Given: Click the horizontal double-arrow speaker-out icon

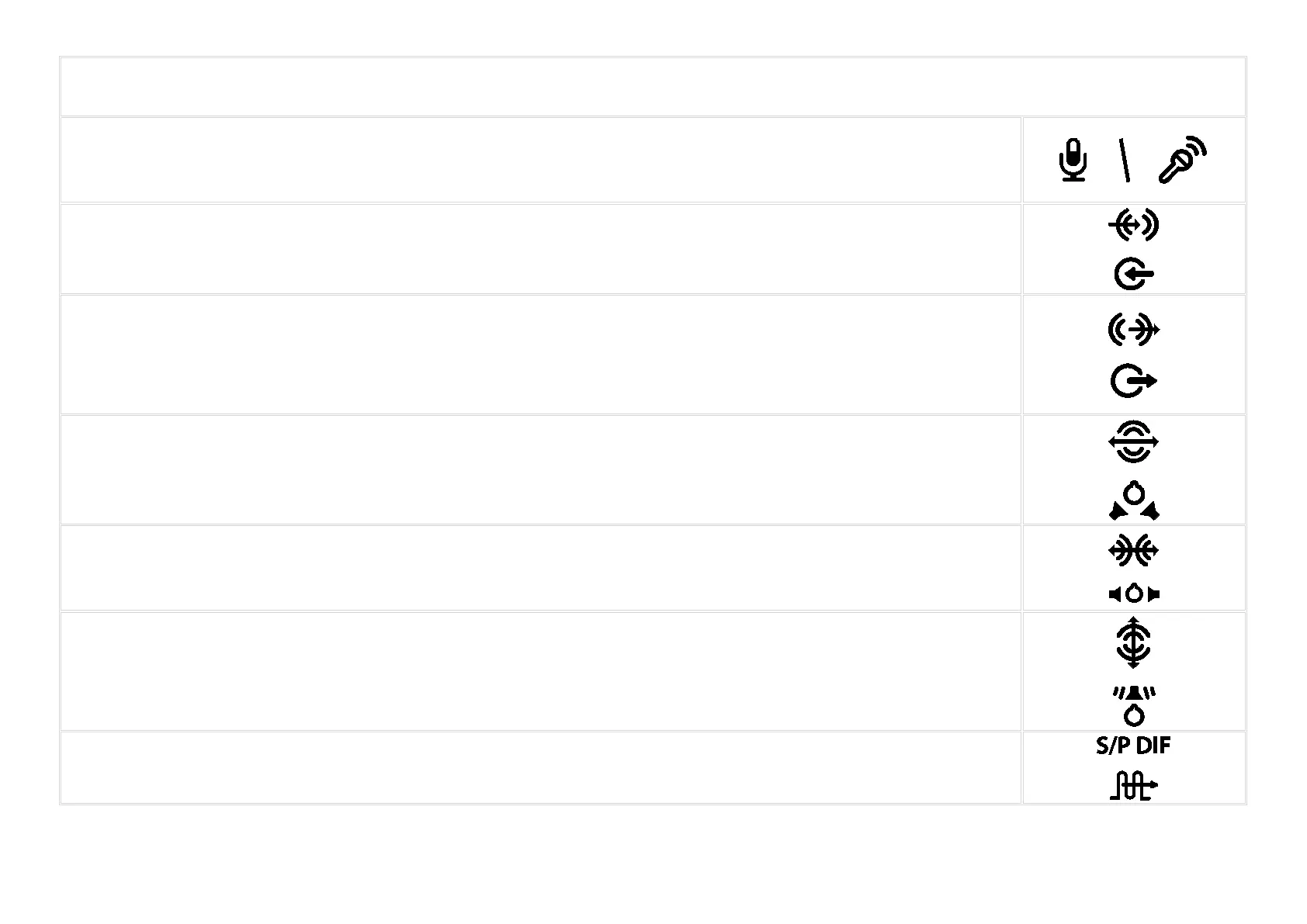Looking at the screenshot, I should [x=1133, y=442].
